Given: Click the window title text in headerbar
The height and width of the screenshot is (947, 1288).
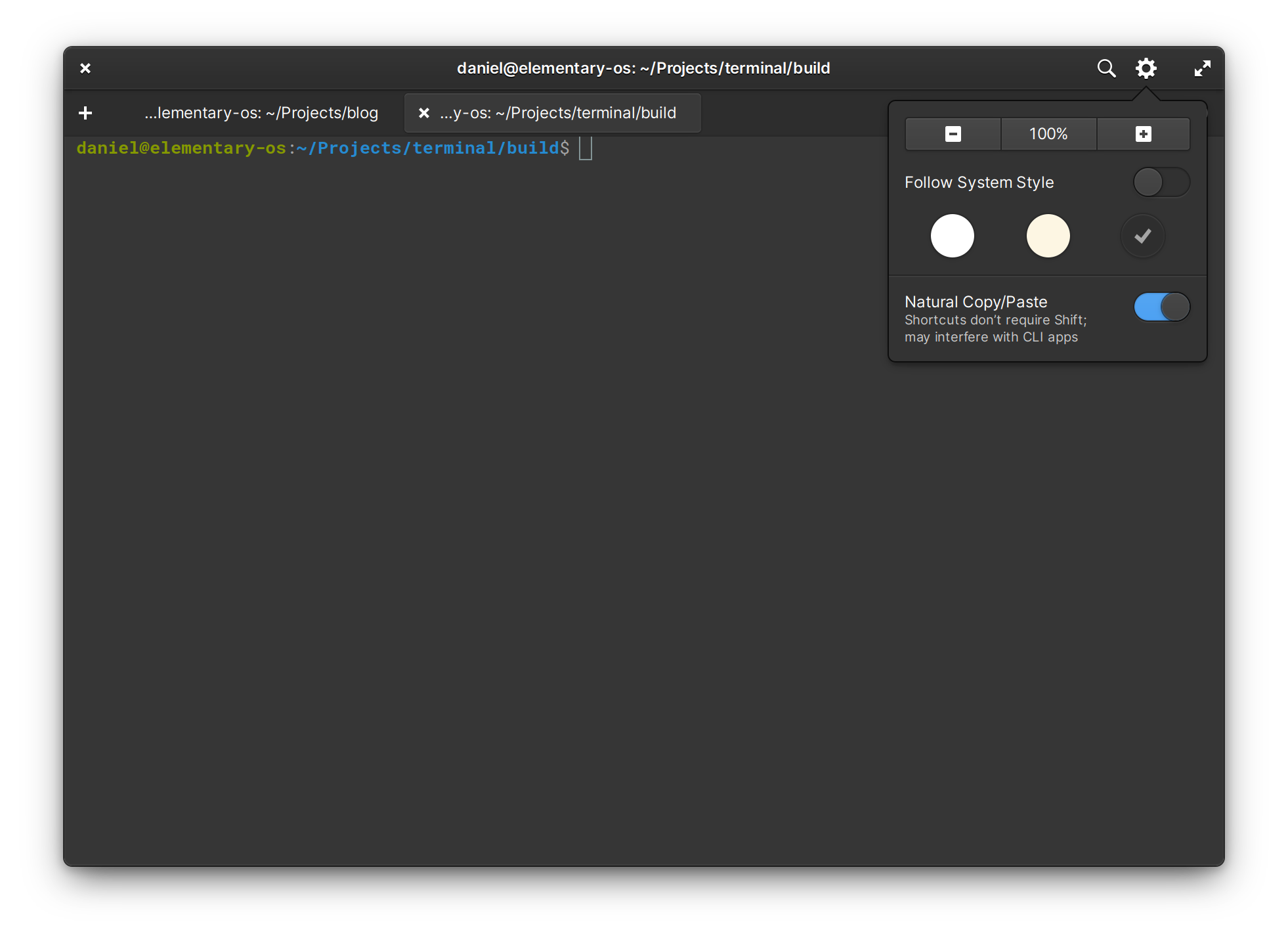Looking at the screenshot, I should 643,68.
